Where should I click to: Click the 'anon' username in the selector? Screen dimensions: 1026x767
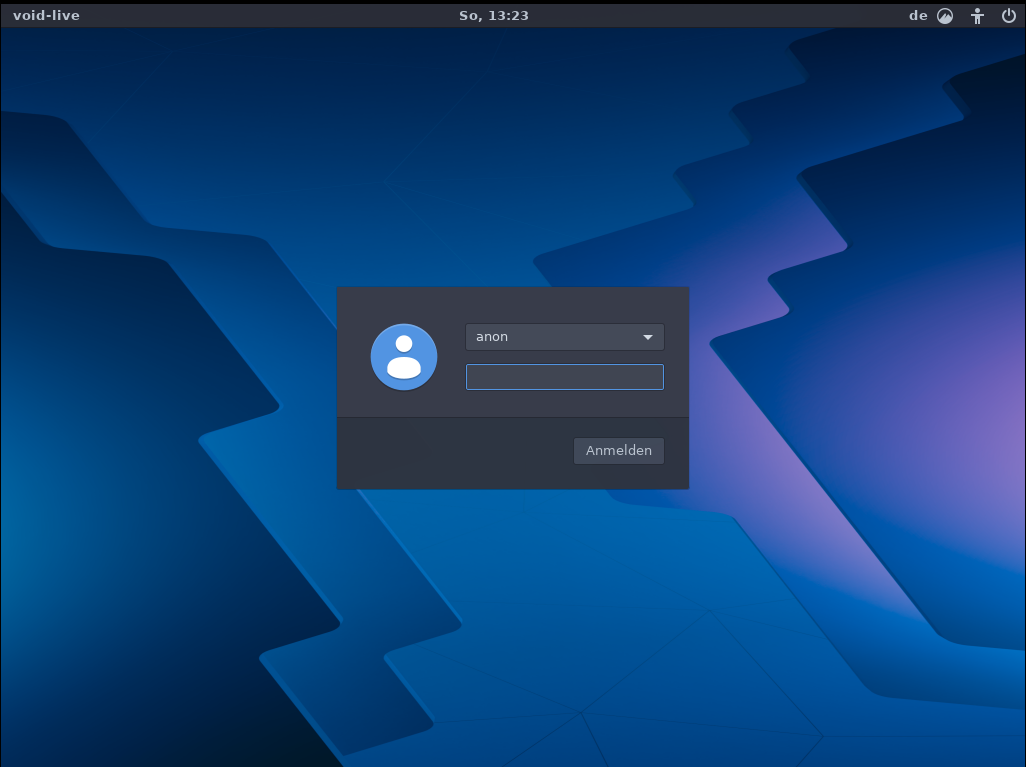(492, 337)
